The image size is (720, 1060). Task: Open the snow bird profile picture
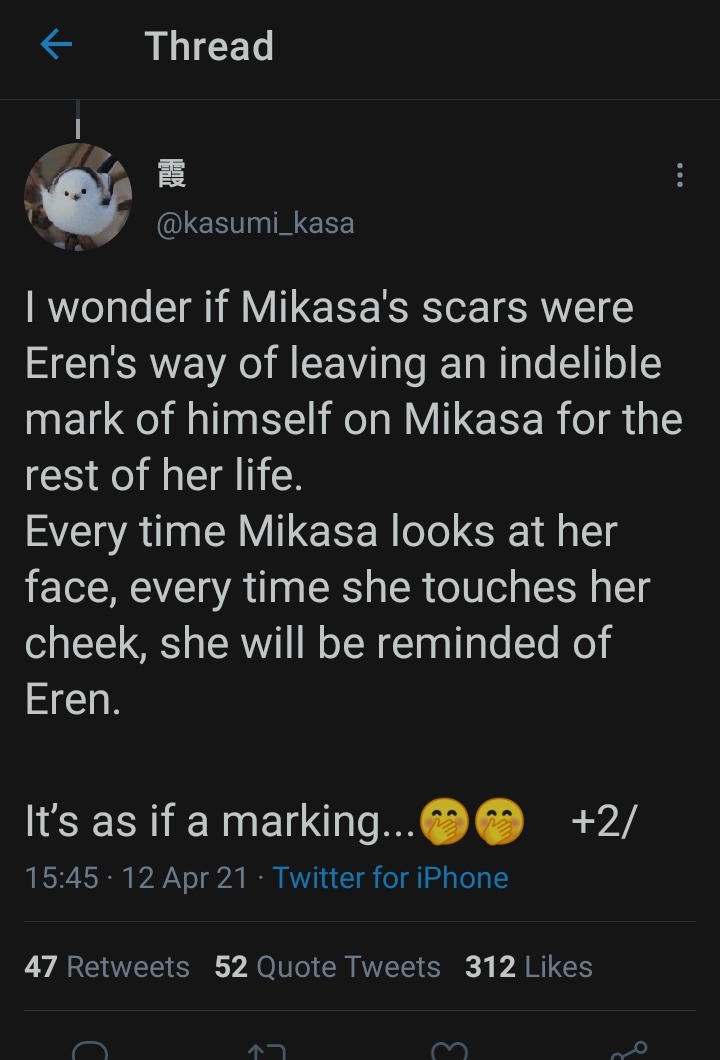point(78,196)
